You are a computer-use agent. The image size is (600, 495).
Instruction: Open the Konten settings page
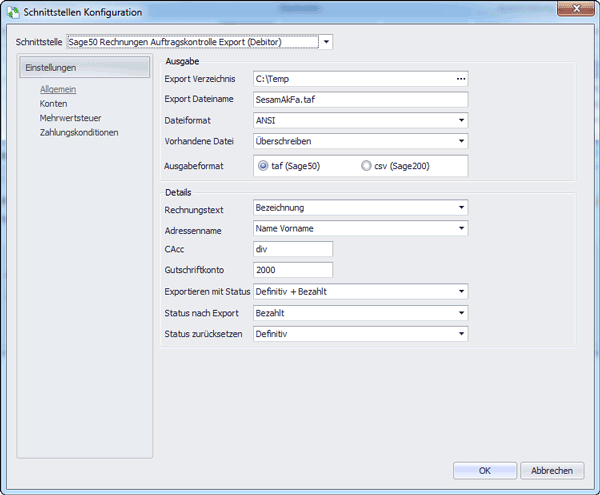(x=53, y=104)
